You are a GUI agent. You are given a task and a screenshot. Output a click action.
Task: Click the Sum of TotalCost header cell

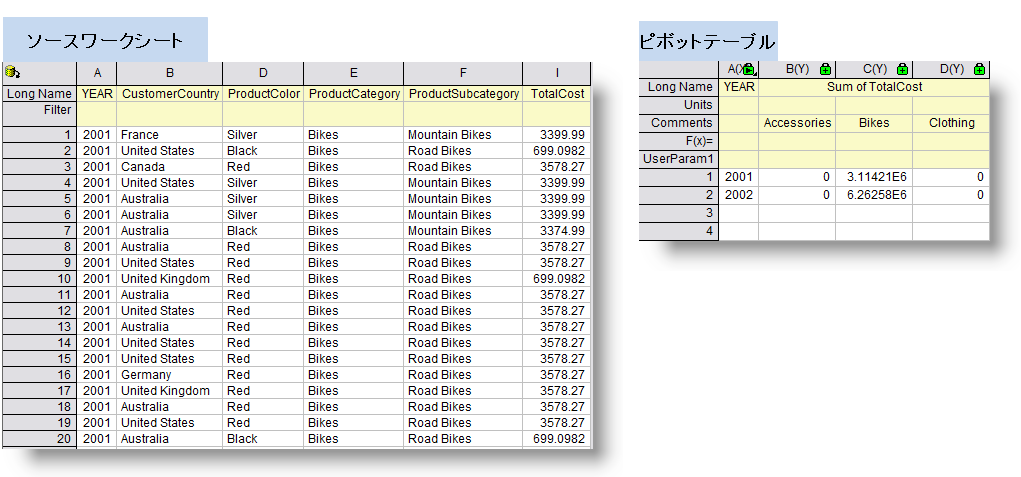[x=874, y=87]
